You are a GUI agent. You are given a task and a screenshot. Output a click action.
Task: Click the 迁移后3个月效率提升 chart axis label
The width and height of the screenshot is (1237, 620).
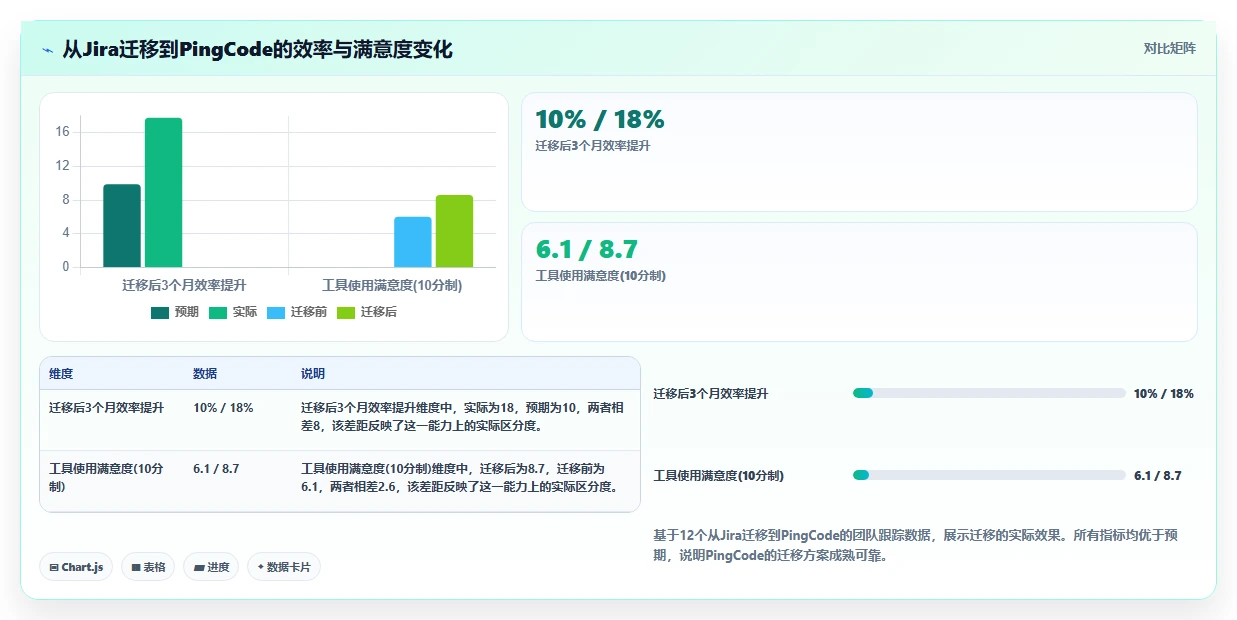(184, 285)
